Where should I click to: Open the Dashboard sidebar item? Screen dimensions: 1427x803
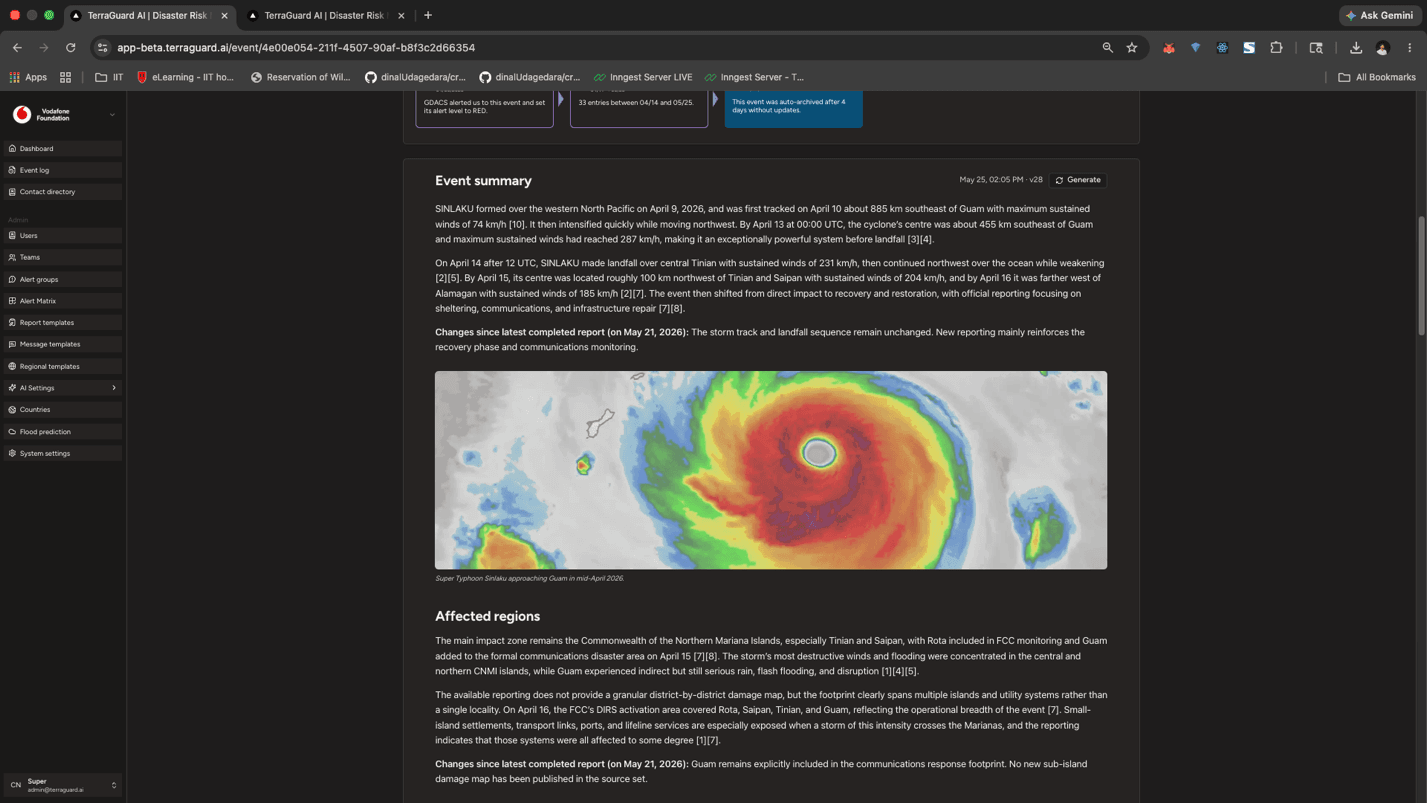coord(63,148)
